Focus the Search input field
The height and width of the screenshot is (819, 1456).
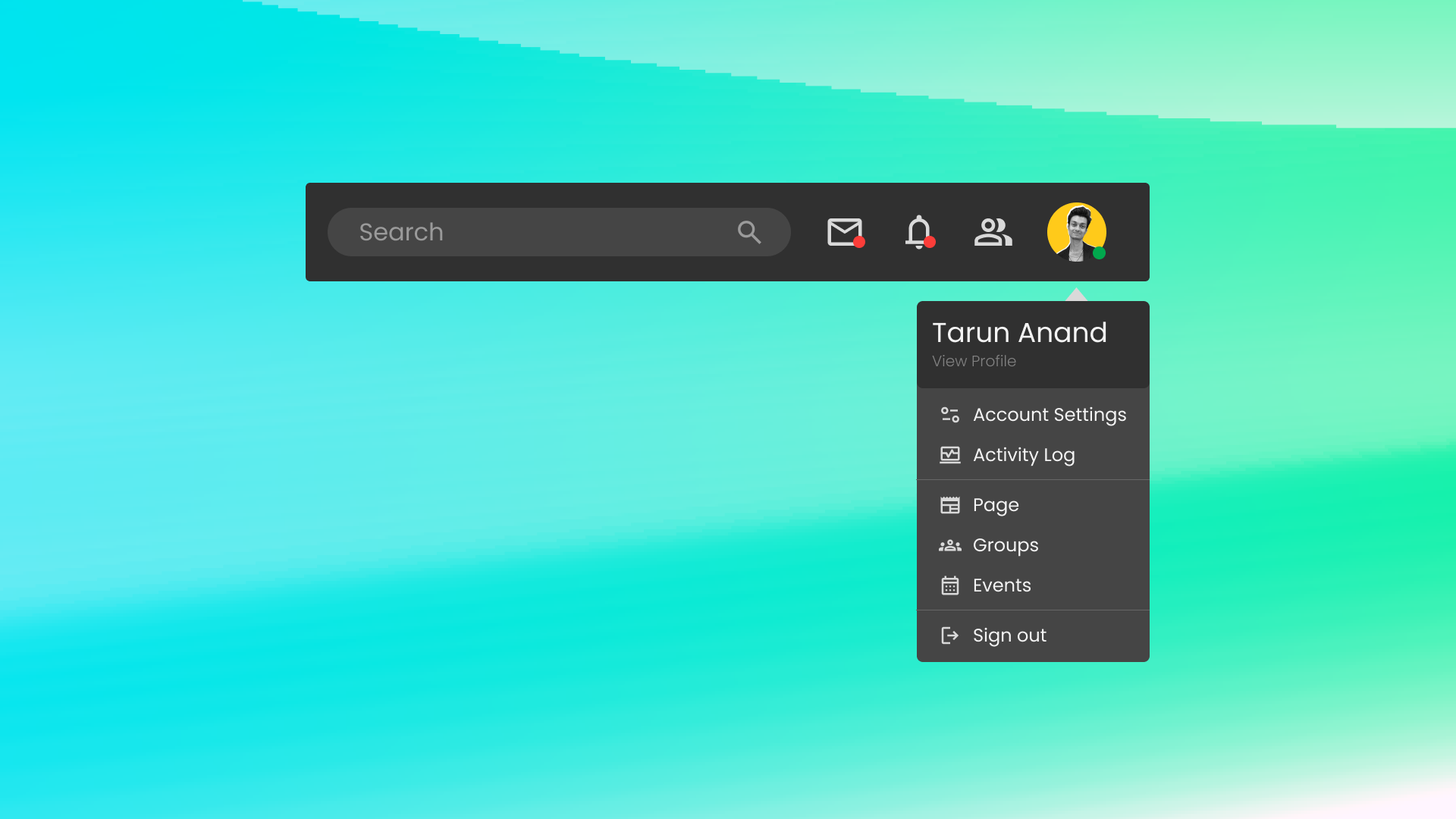coord(531,232)
